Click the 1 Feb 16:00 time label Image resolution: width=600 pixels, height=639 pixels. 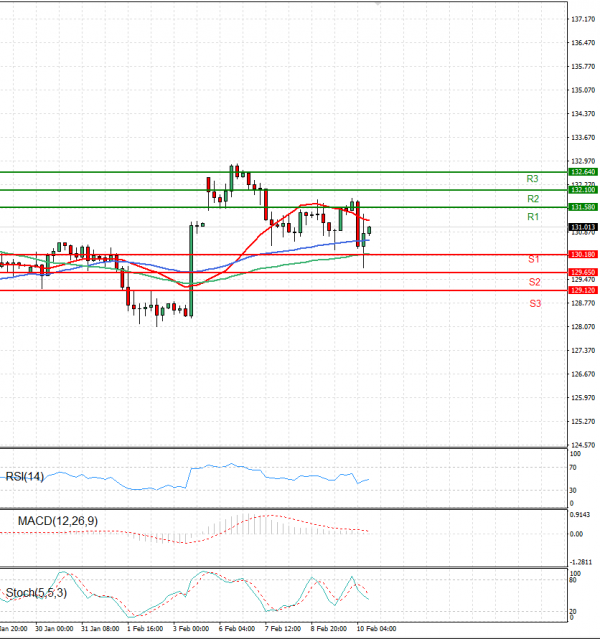[x=145, y=629]
